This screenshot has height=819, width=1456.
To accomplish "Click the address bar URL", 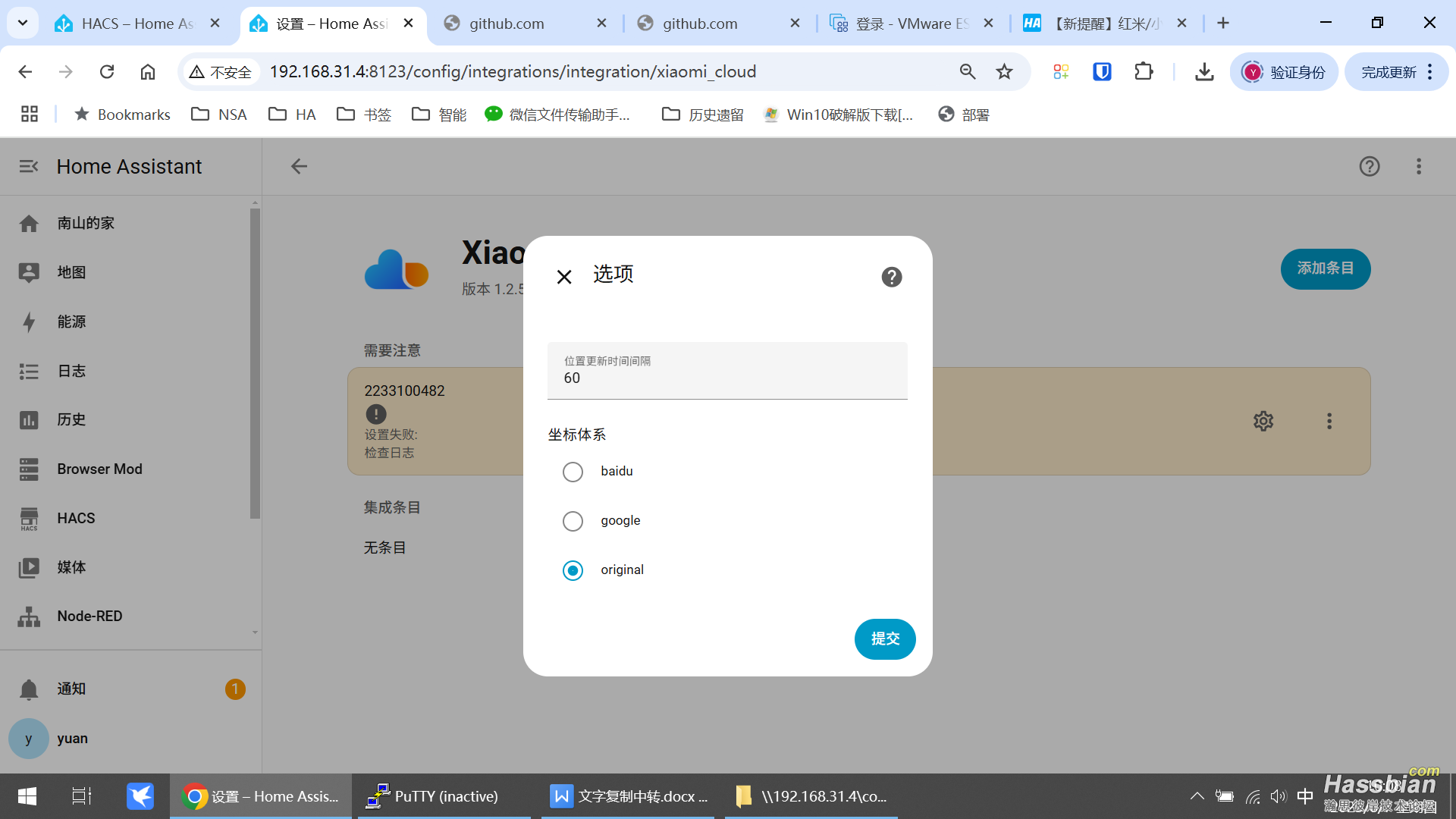I will coord(513,71).
